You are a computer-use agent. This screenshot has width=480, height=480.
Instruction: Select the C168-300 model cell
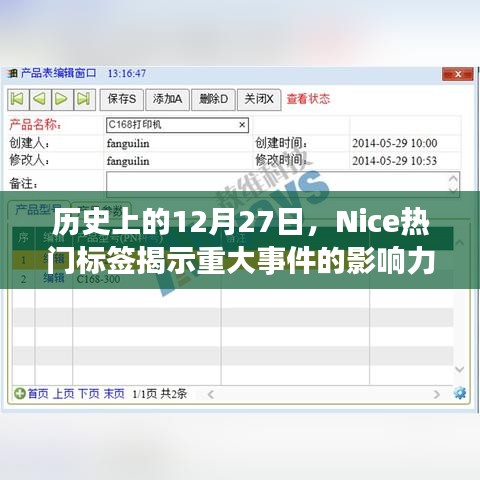click(x=98, y=279)
